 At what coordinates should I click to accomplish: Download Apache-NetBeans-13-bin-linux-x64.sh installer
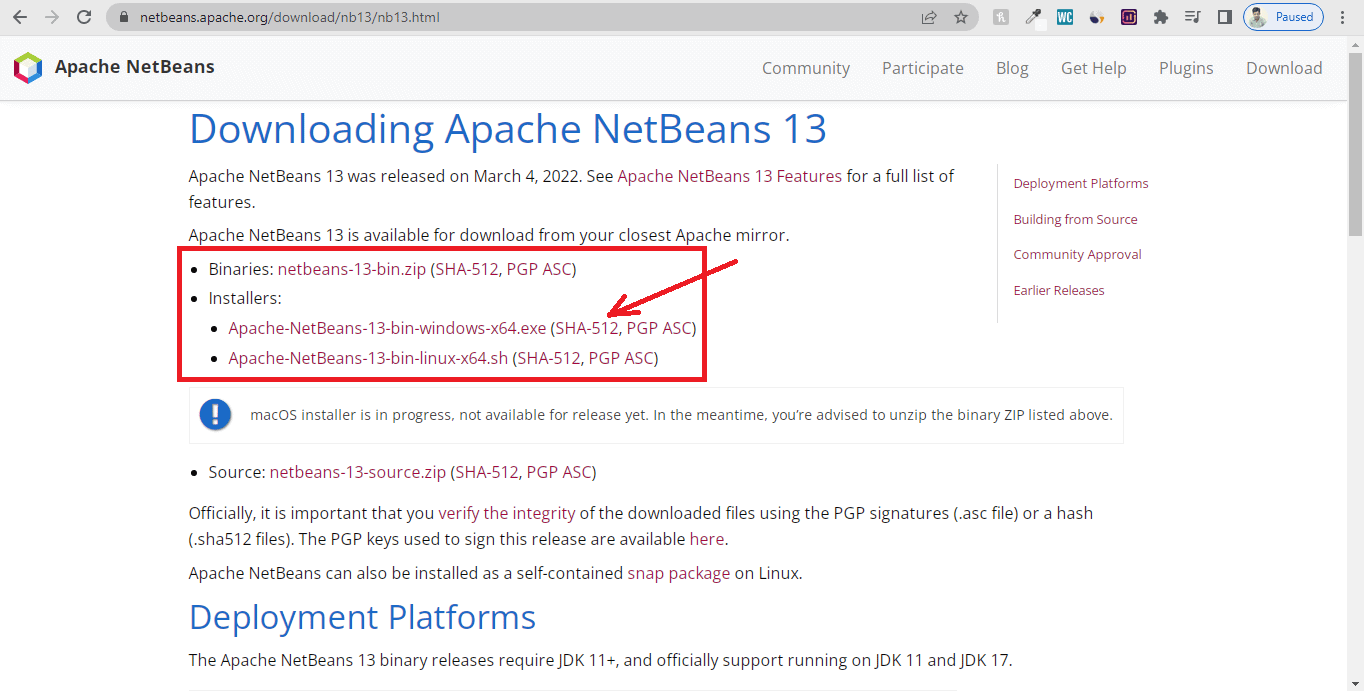[x=368, y=358]
